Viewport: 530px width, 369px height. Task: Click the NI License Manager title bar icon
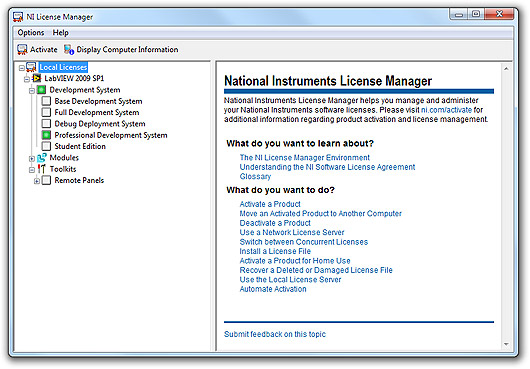18,17
